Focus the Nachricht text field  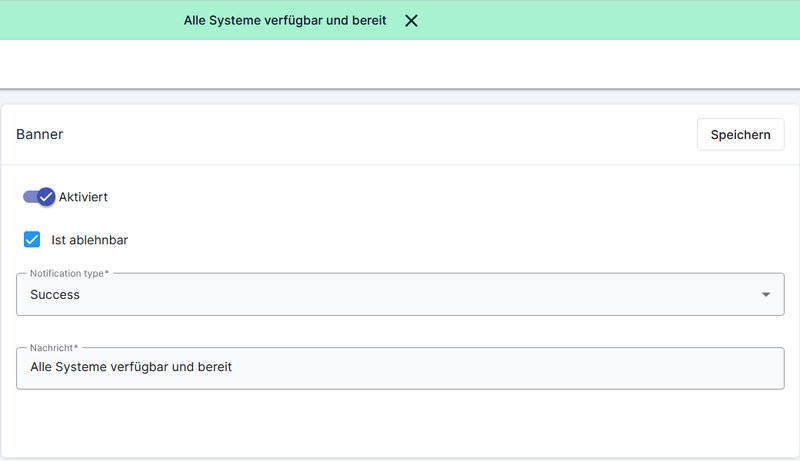click(400, 368)
